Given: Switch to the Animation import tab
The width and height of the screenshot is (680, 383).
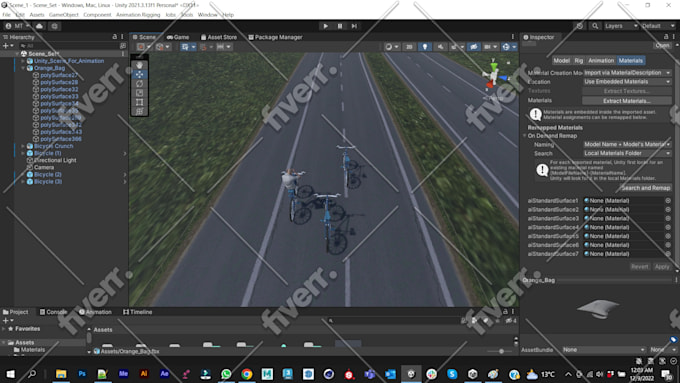Looking at the screenshot, I should [x=601, y=61].
